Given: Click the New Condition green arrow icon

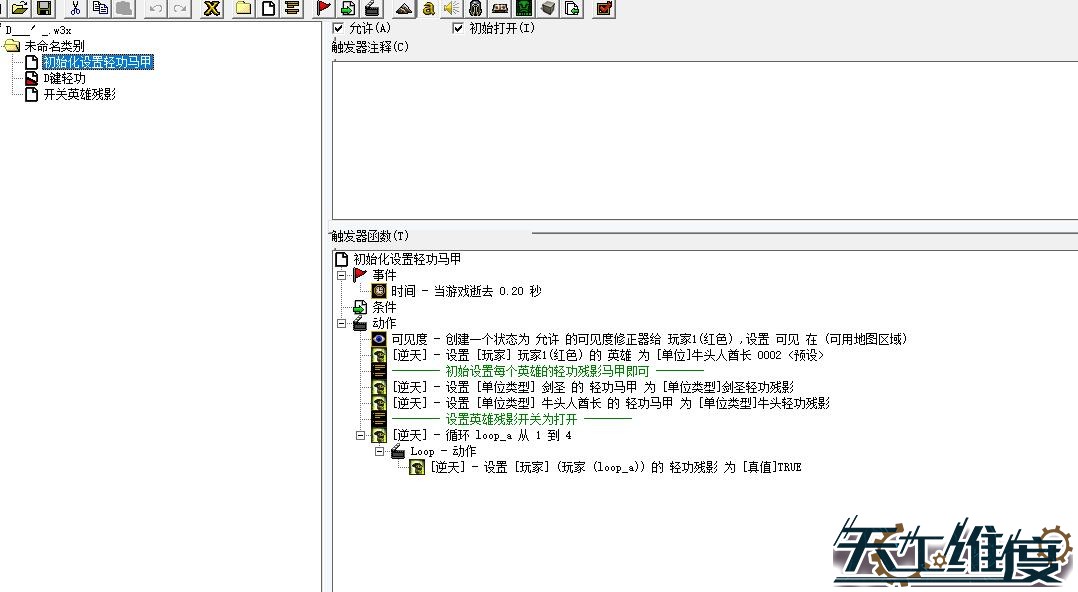Looking at the screenshot, I should click(347, 9).
